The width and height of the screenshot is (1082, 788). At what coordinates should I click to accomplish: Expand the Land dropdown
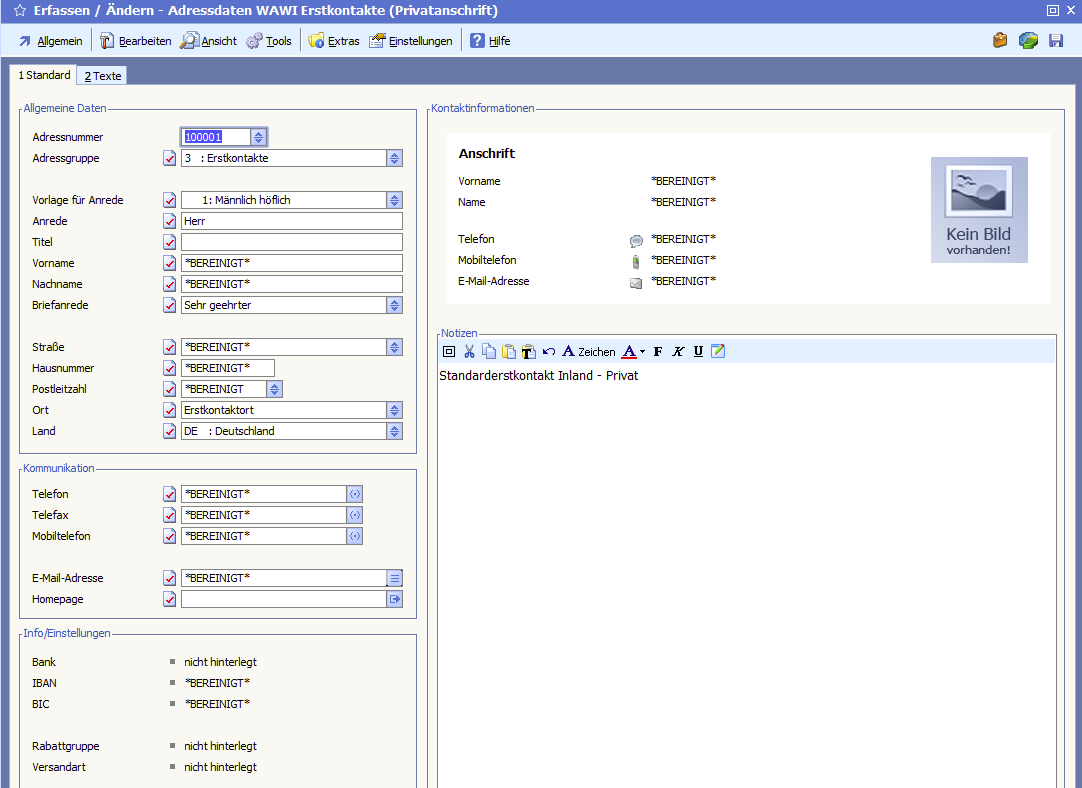tap(395, 431)
